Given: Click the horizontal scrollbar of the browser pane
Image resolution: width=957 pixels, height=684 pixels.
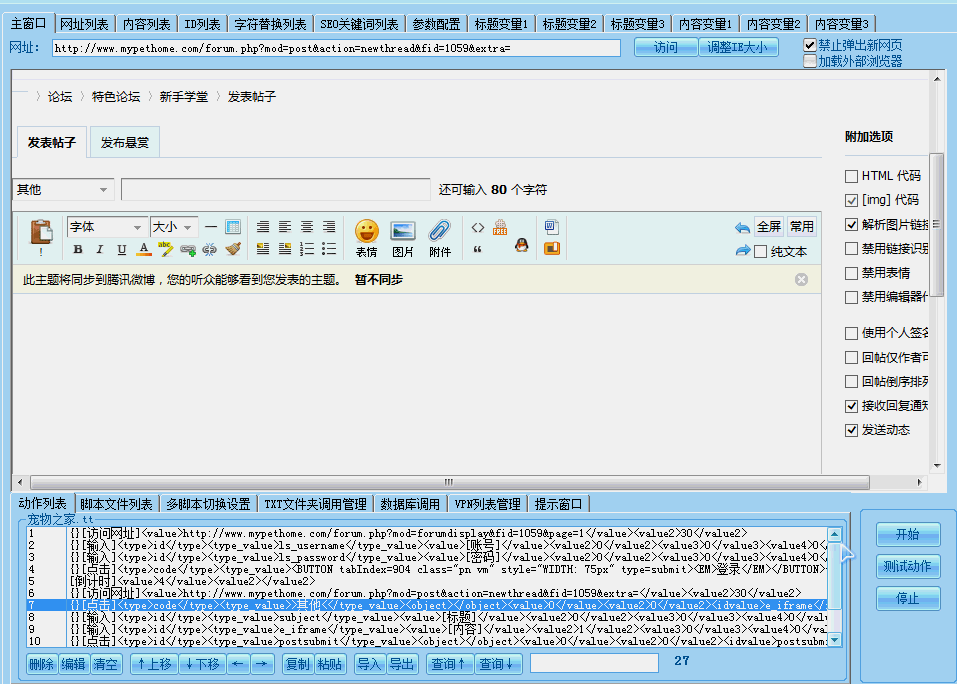Looking at the screenshot, I should click(x=449, y=483).
